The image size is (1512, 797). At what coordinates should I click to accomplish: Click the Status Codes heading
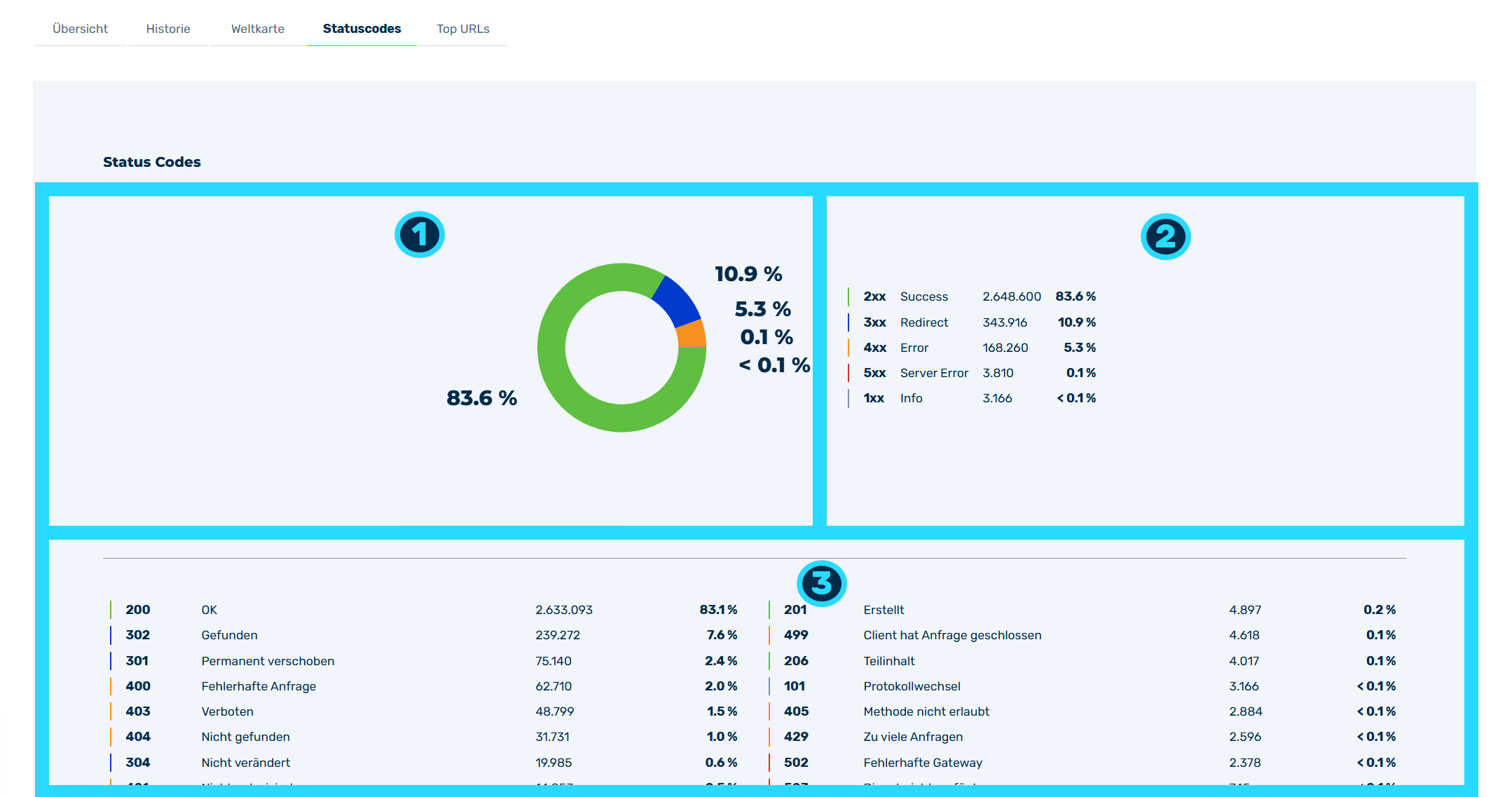click(152, 162)
